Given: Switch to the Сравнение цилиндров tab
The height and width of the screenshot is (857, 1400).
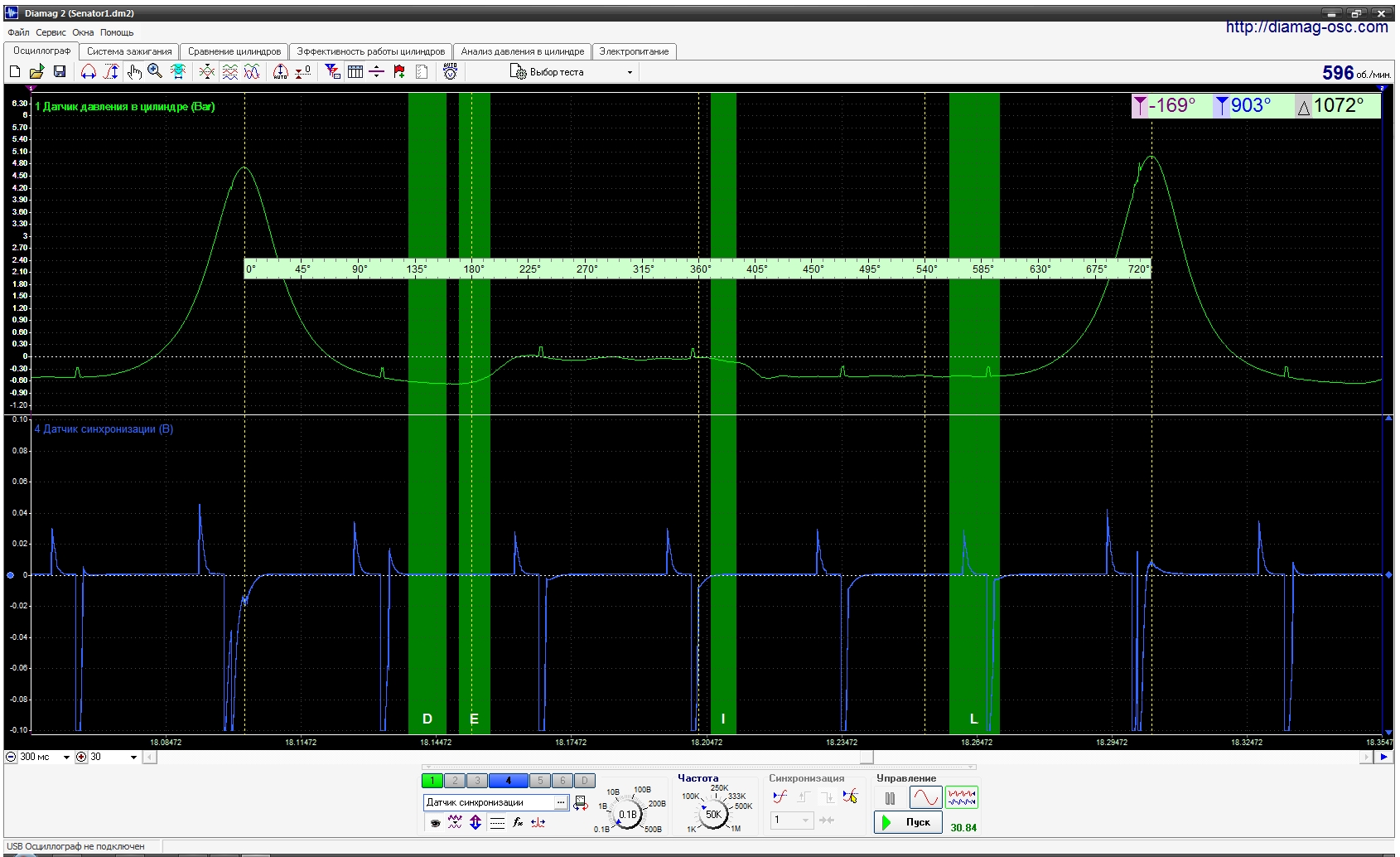Looking at the screenshot, I should pos(234,51).
